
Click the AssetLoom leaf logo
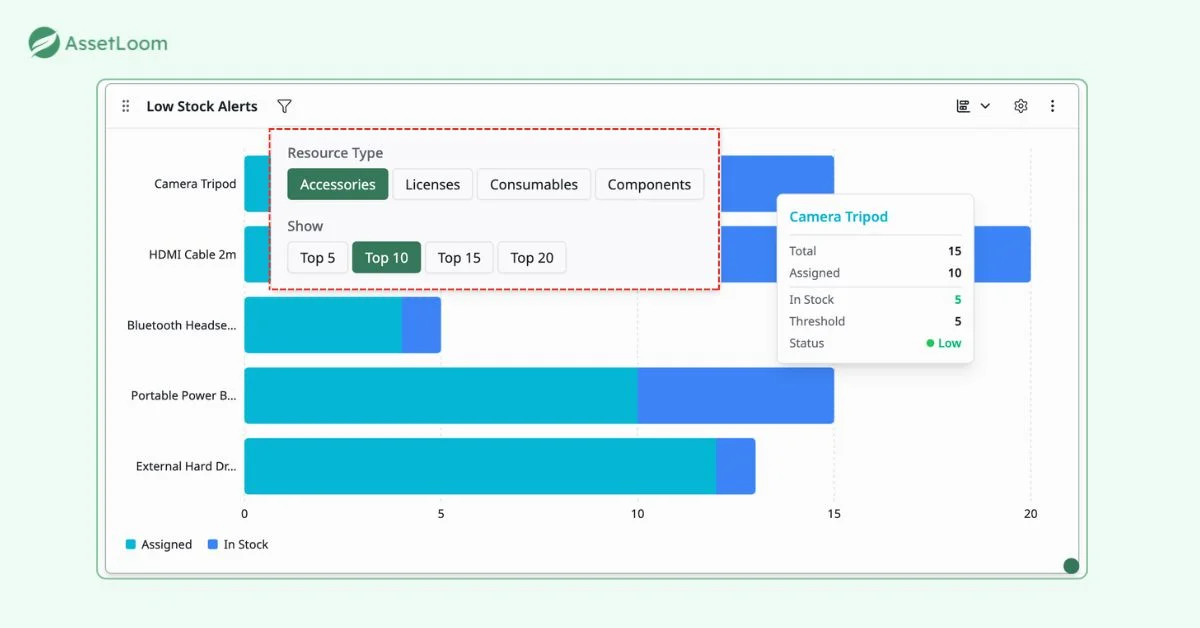(44, 43)
